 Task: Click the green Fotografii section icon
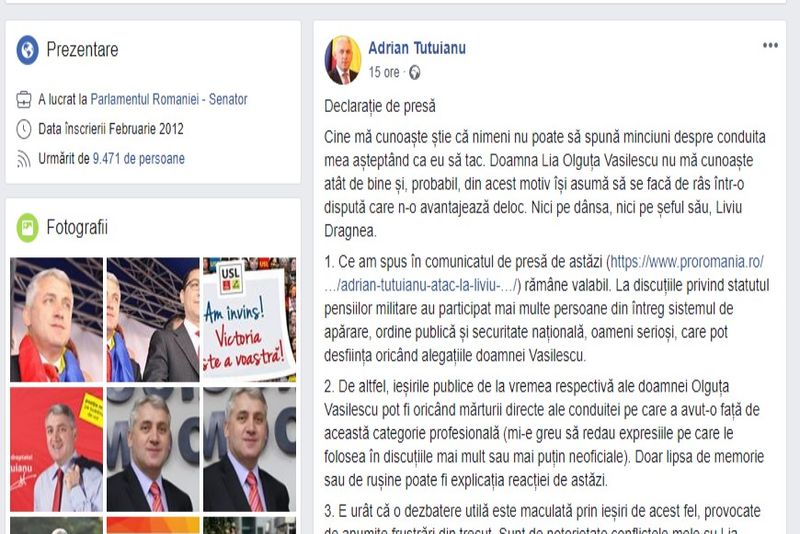pyautogui.click(x=27, y=227)
